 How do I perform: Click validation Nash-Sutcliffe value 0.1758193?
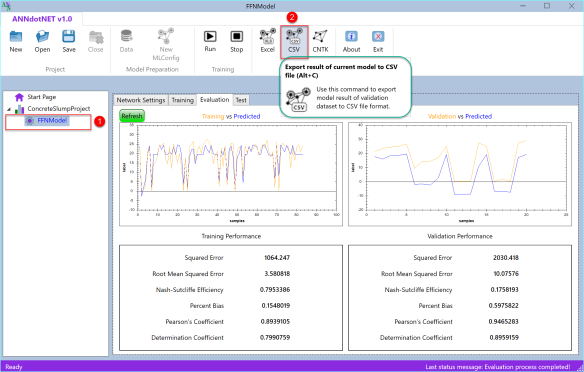[504, 290]
